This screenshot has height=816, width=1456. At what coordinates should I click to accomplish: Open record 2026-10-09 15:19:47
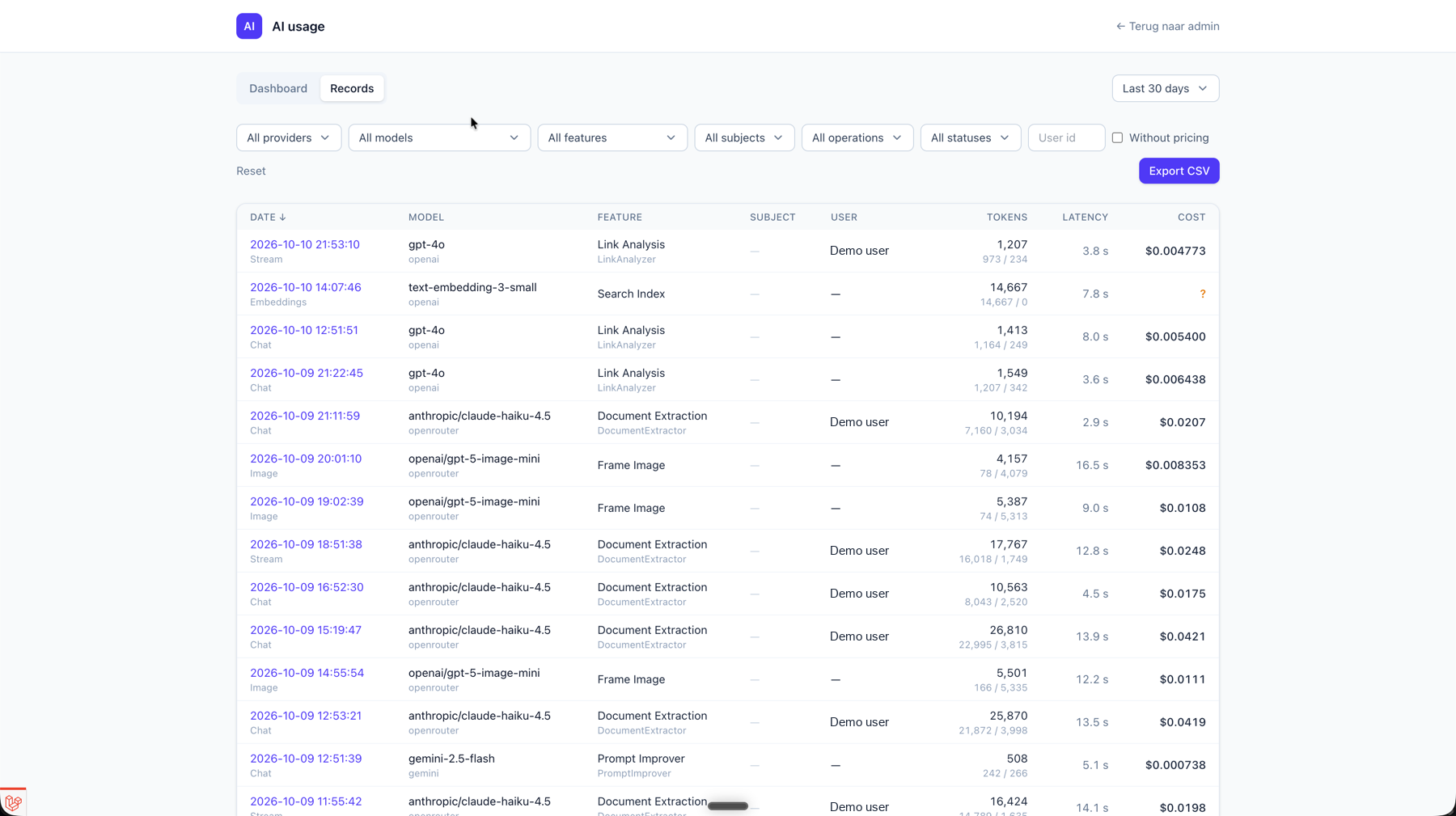306,630
